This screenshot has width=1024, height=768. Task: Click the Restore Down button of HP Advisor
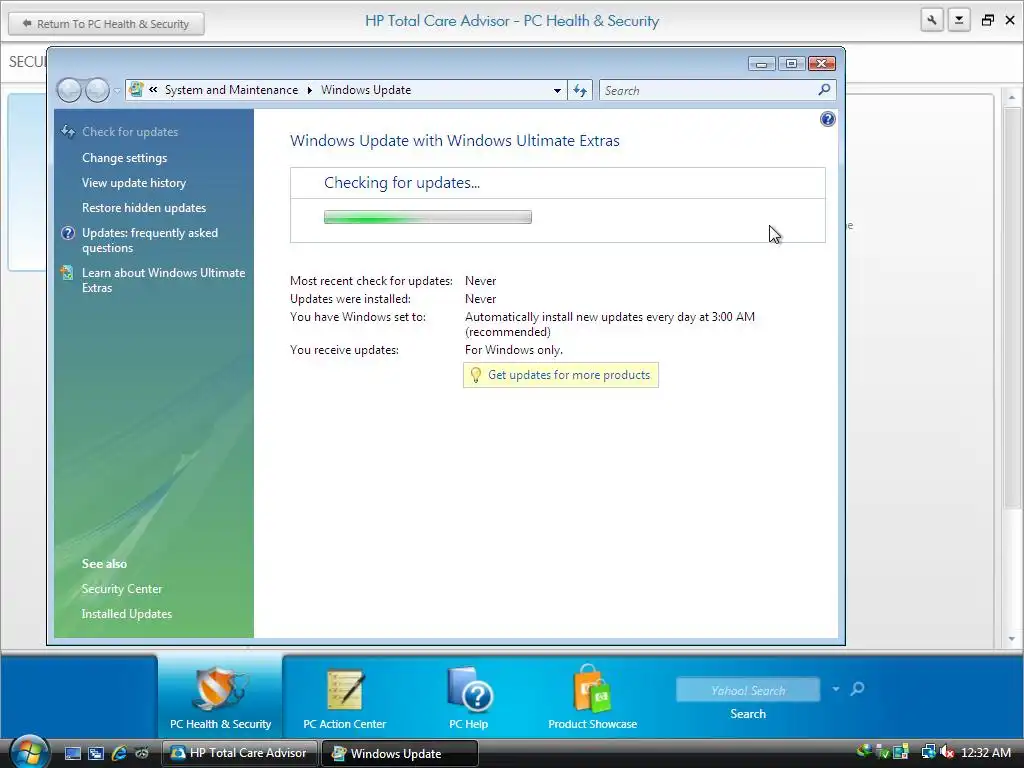point(987,20)
